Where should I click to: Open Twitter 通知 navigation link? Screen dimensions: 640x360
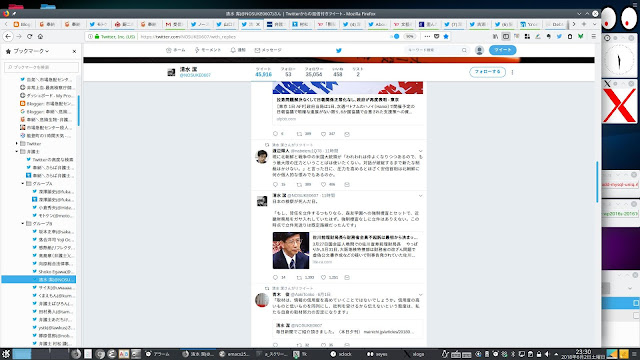[238, 50]
